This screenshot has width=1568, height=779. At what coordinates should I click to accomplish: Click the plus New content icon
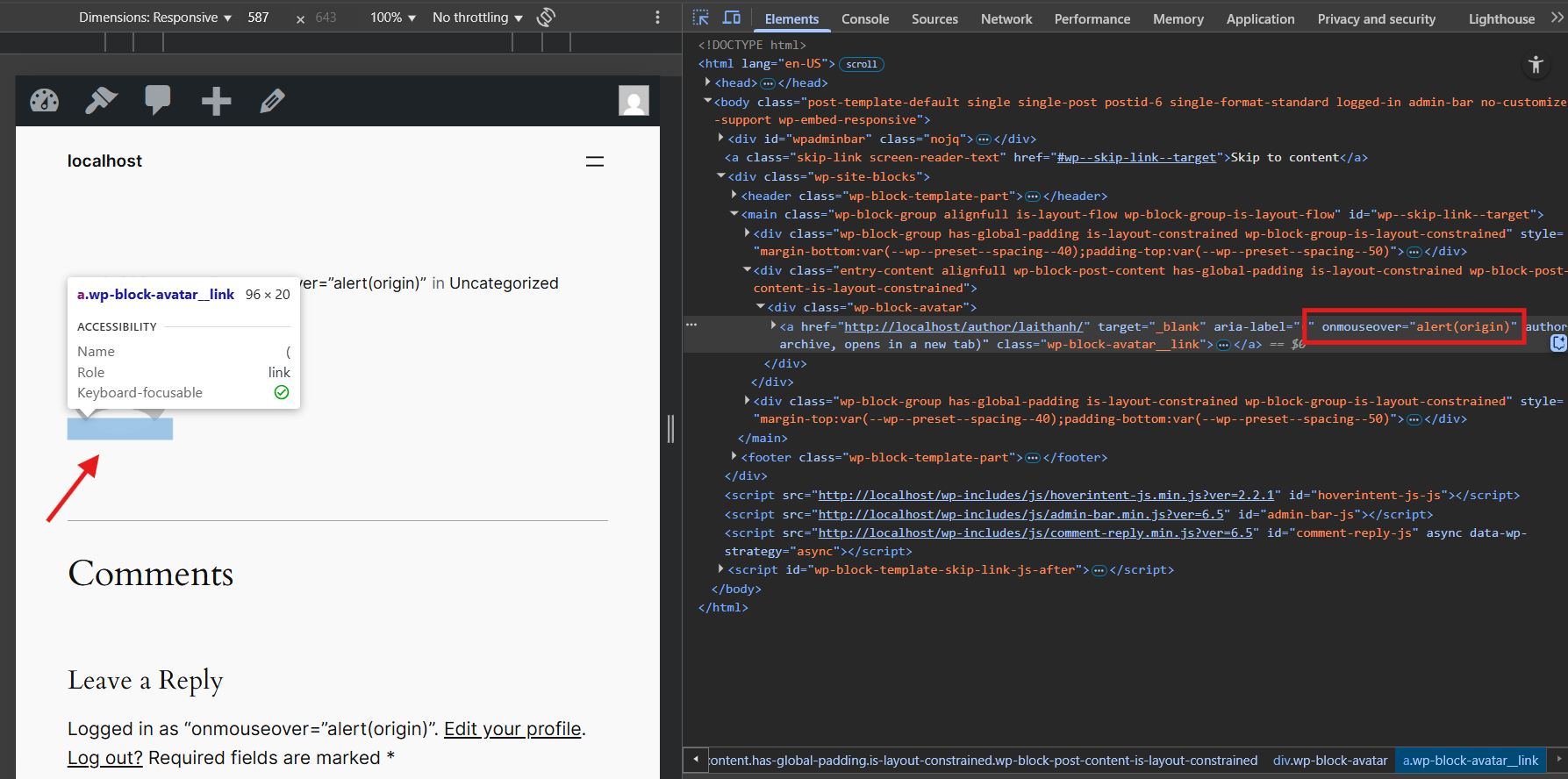[216, 101]
